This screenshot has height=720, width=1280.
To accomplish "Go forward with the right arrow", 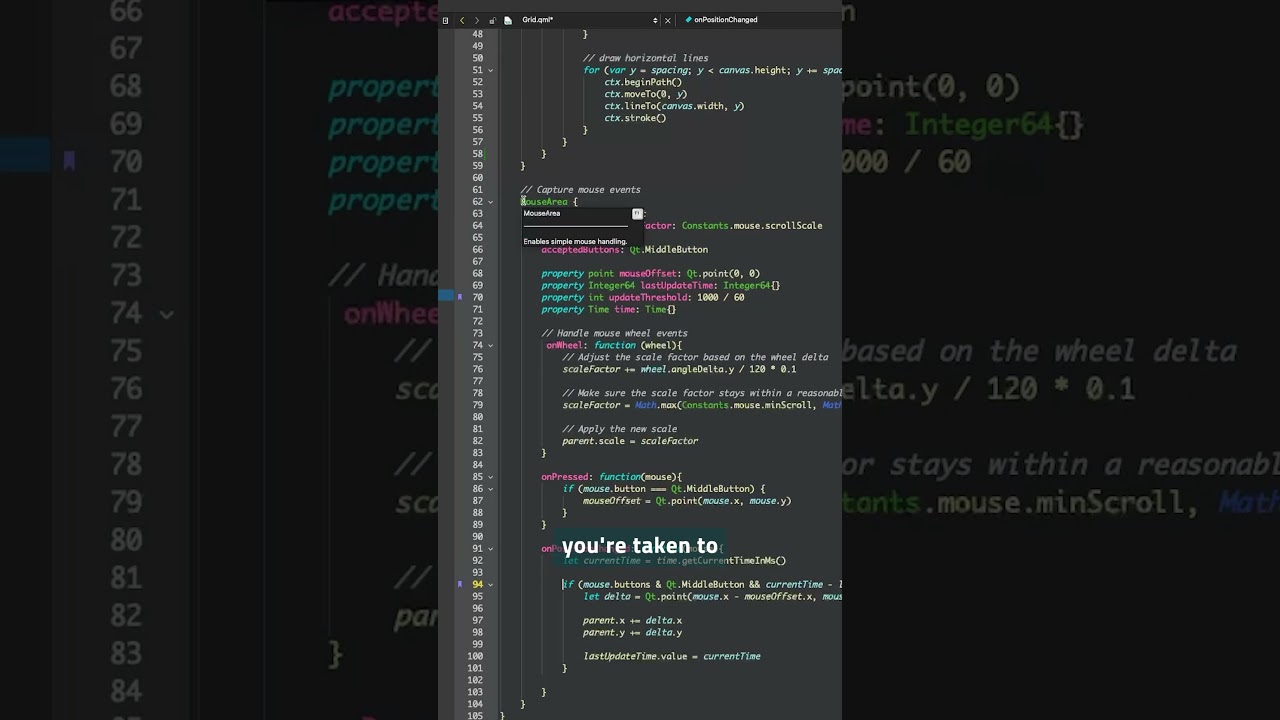I will (477, 20).
